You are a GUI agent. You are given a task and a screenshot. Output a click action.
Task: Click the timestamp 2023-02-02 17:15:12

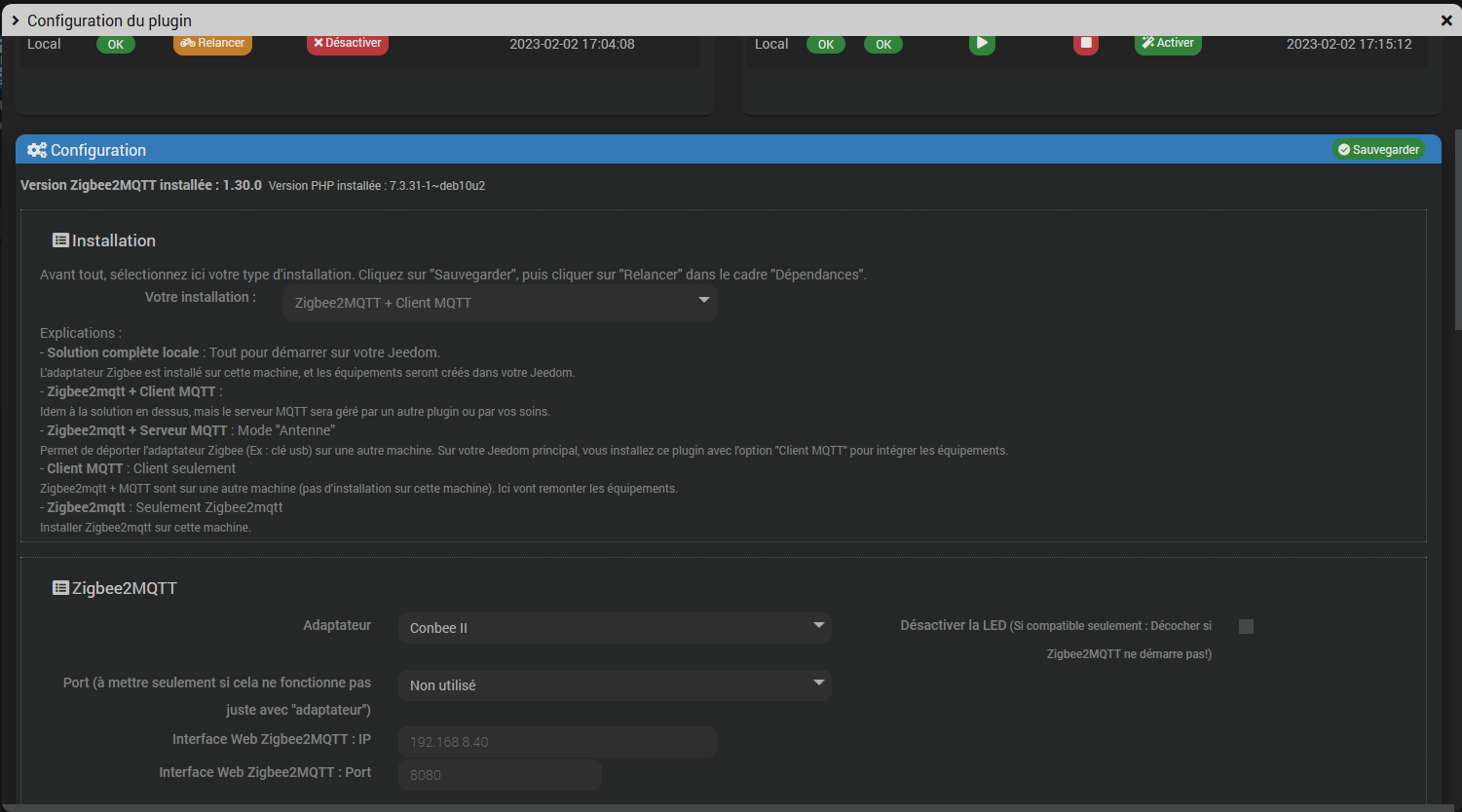click(1349, 44)
